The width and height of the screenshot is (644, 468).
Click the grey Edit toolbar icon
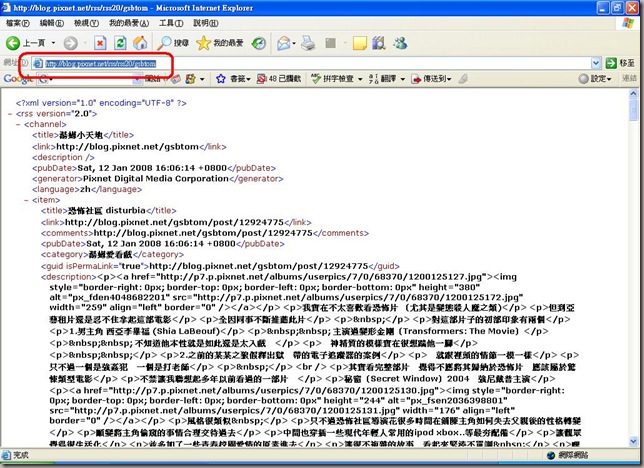[331, 43]
